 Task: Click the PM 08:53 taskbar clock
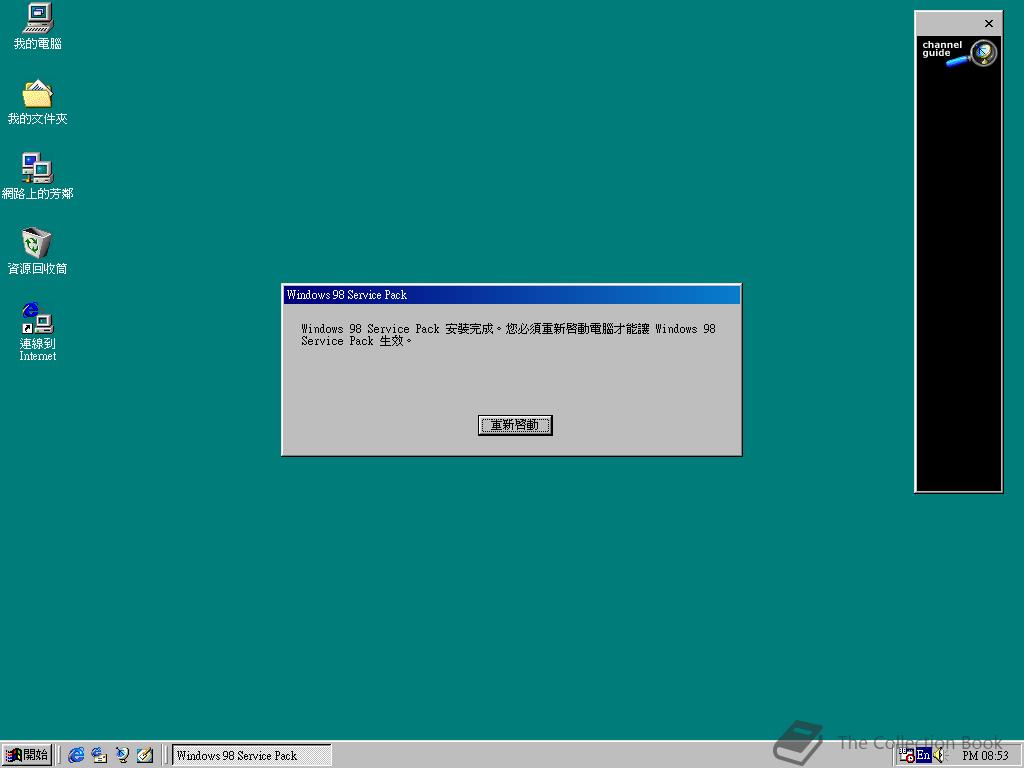[985, 756]
